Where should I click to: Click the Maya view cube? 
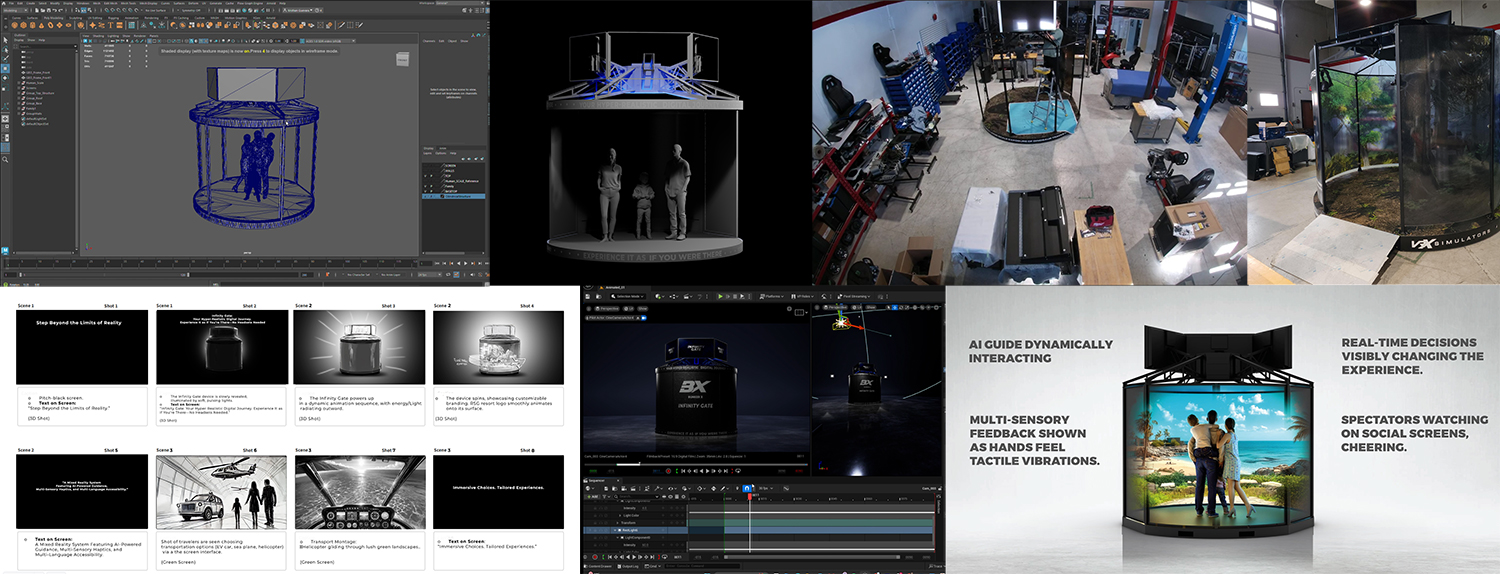point(401,58)
